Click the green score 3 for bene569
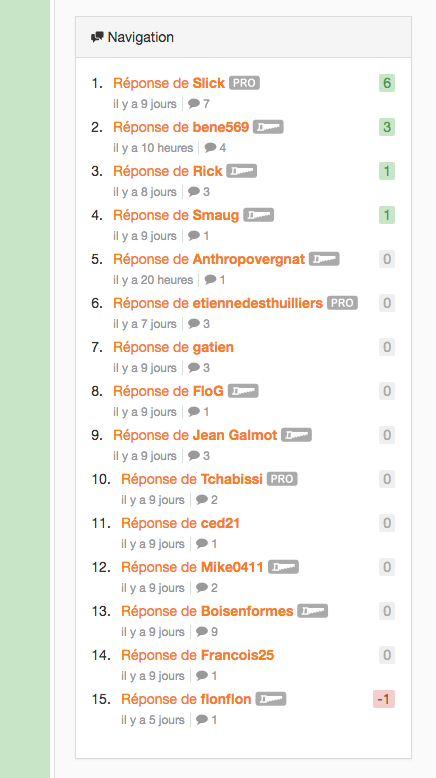Screen dimensions: 436x778 pyautogui.click(x=387, y=127)
